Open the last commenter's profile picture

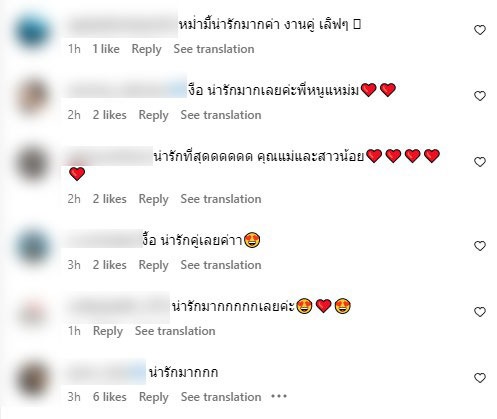tap(33, 380)
